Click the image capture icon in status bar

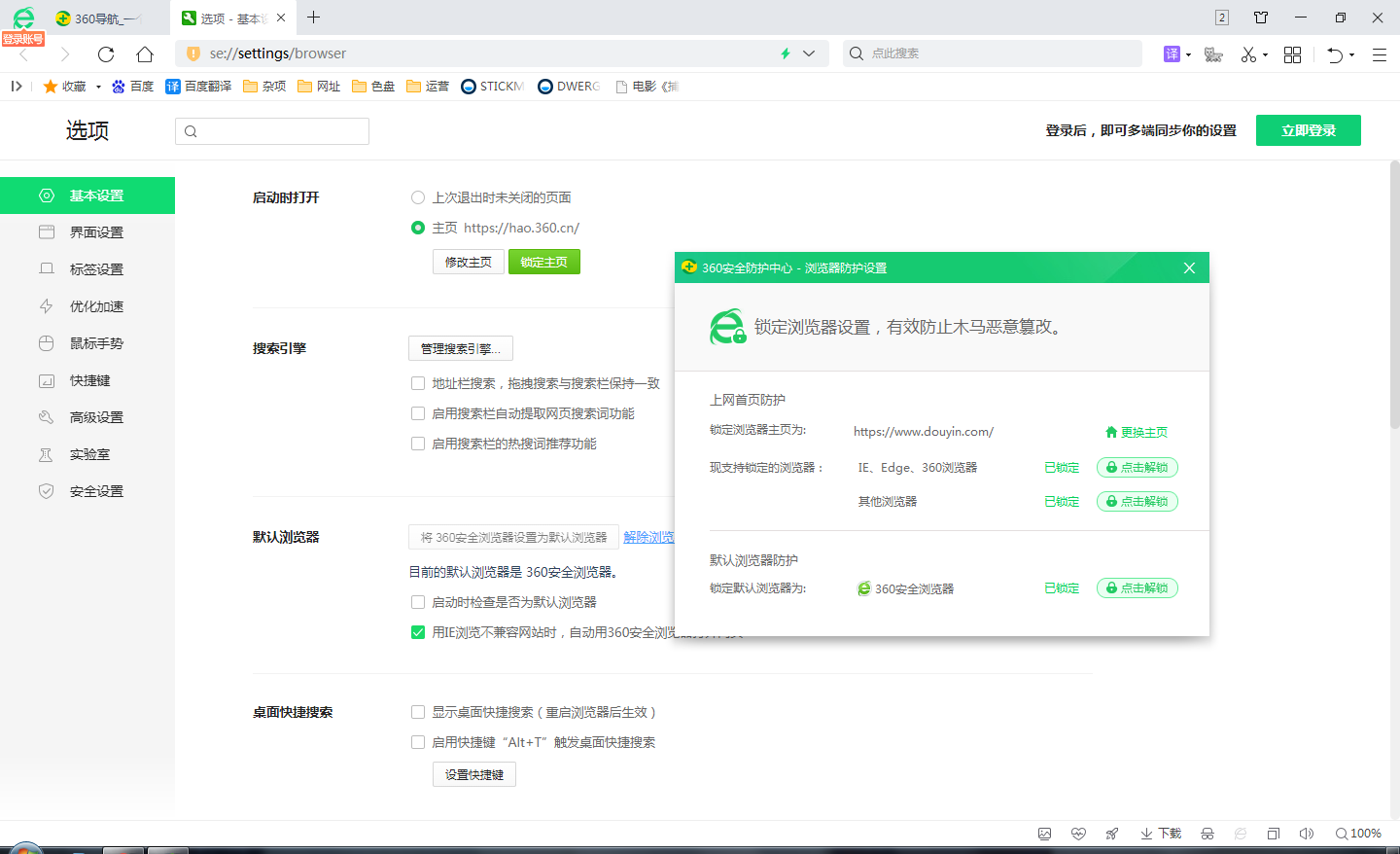(x=1044, y=834)
